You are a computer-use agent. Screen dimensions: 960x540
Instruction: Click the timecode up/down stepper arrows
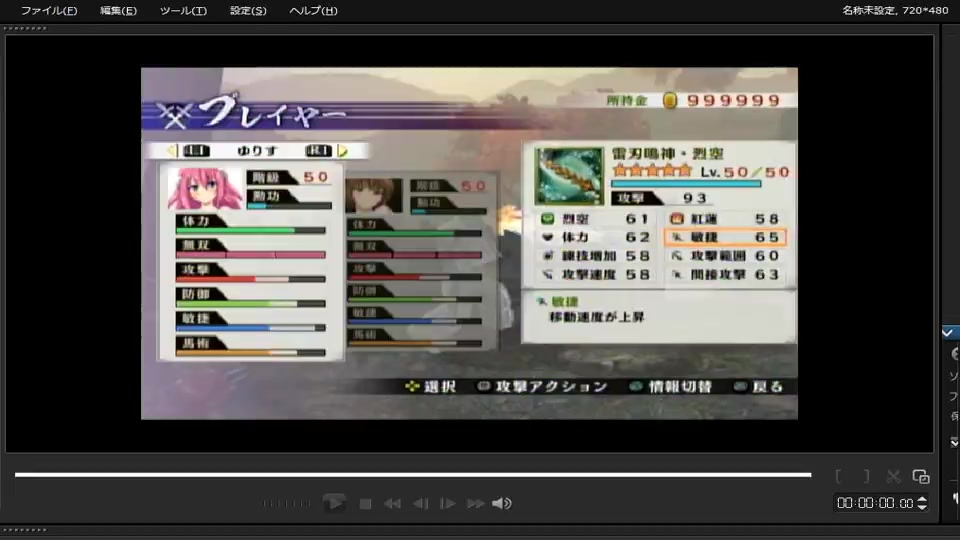point(922,503)
